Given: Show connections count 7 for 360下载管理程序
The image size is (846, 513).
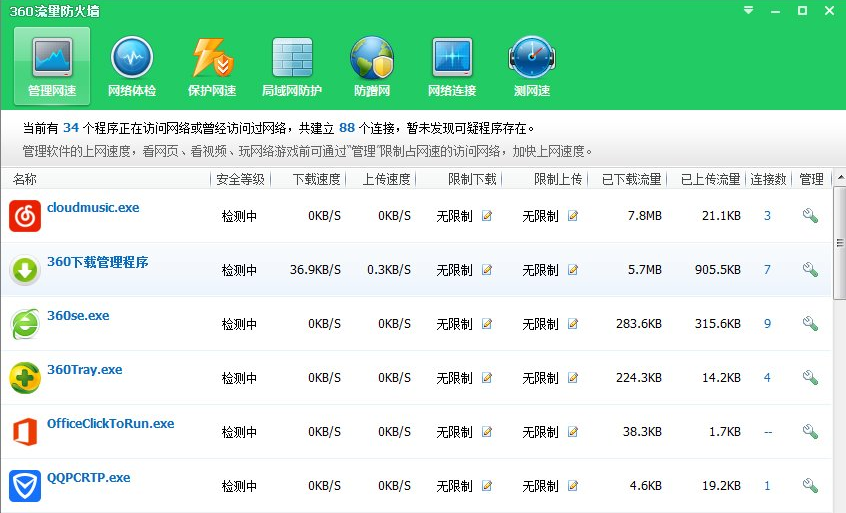Looking at the screenshot, I should (767, 270).
